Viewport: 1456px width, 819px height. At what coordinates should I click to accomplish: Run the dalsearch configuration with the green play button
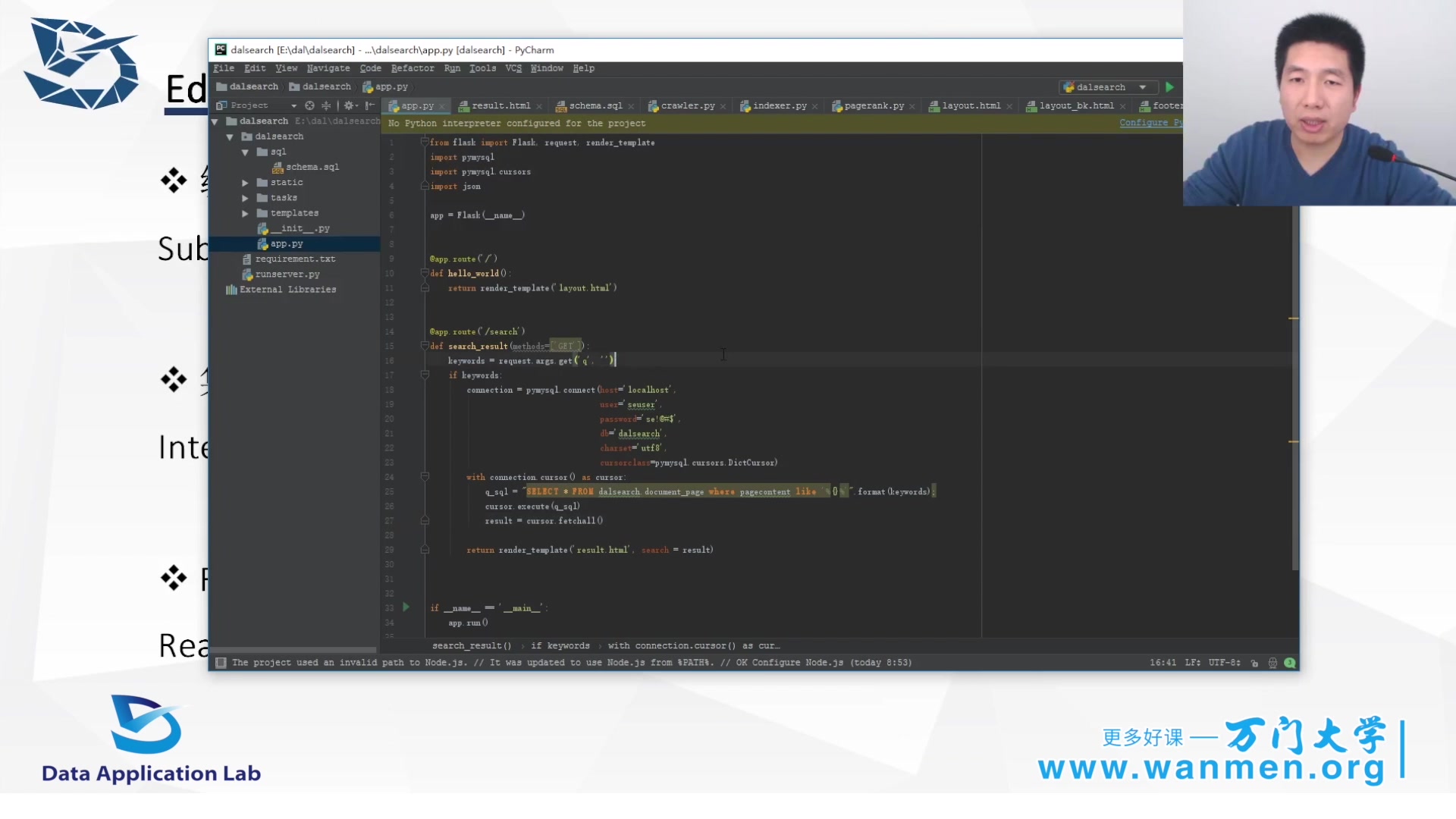point(1169,87)
